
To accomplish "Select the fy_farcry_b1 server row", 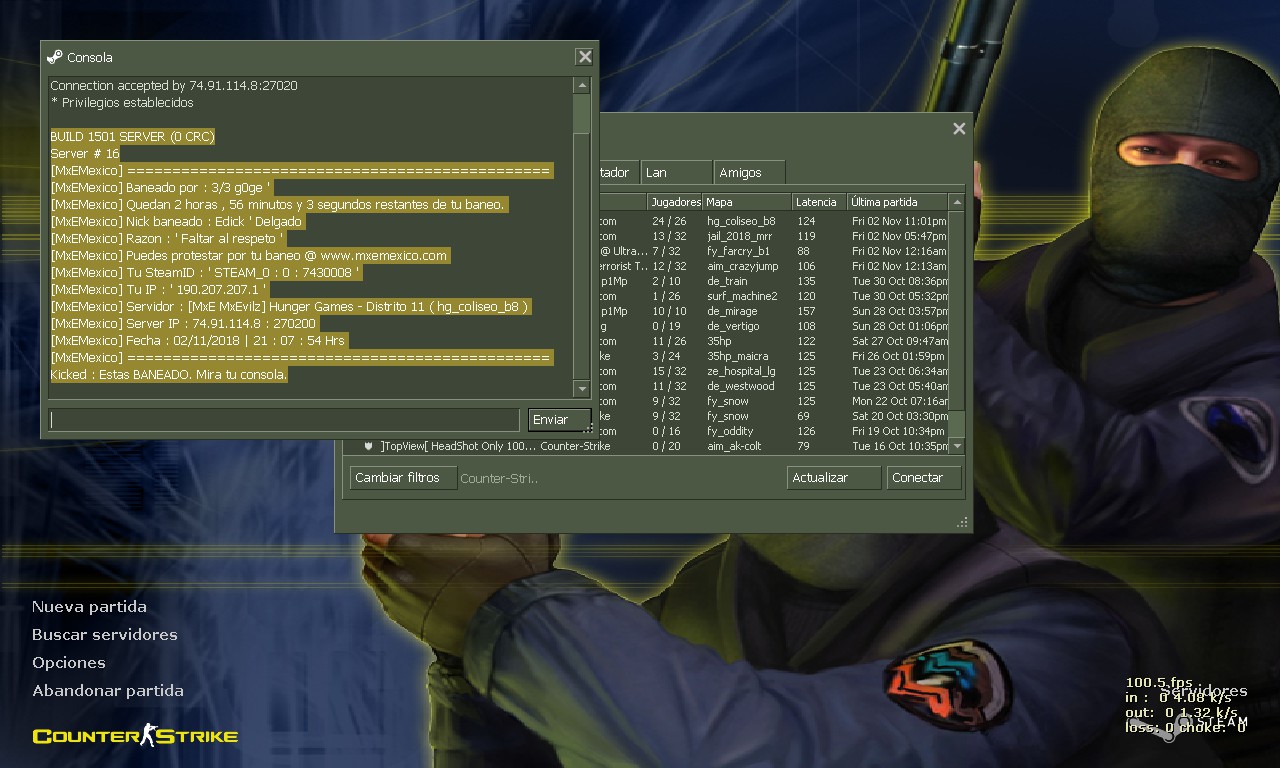I will (773, 251).
